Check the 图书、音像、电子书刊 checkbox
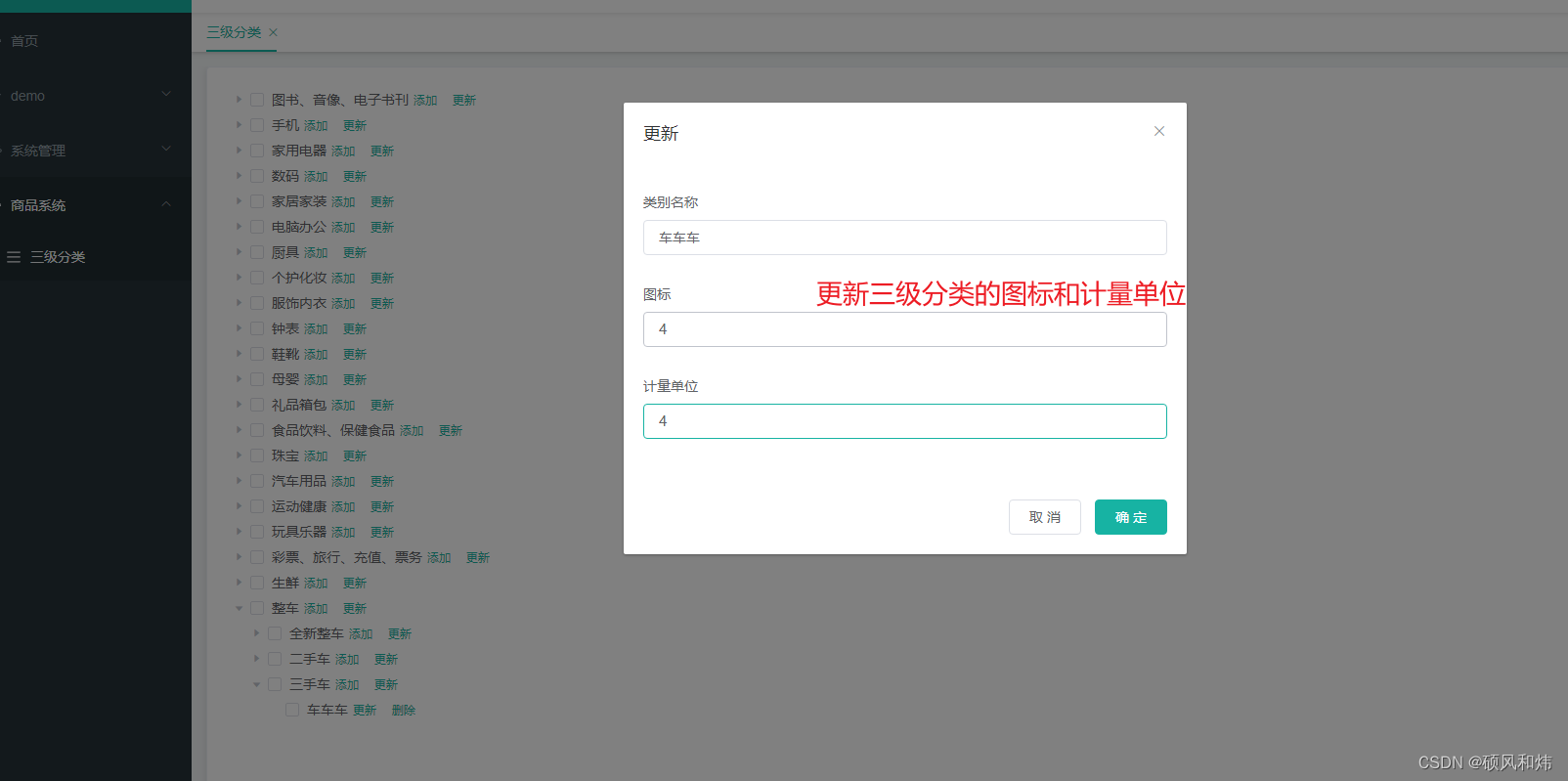Image resolution: width=1568 pixels, height=781 pixels. point(257,100)
